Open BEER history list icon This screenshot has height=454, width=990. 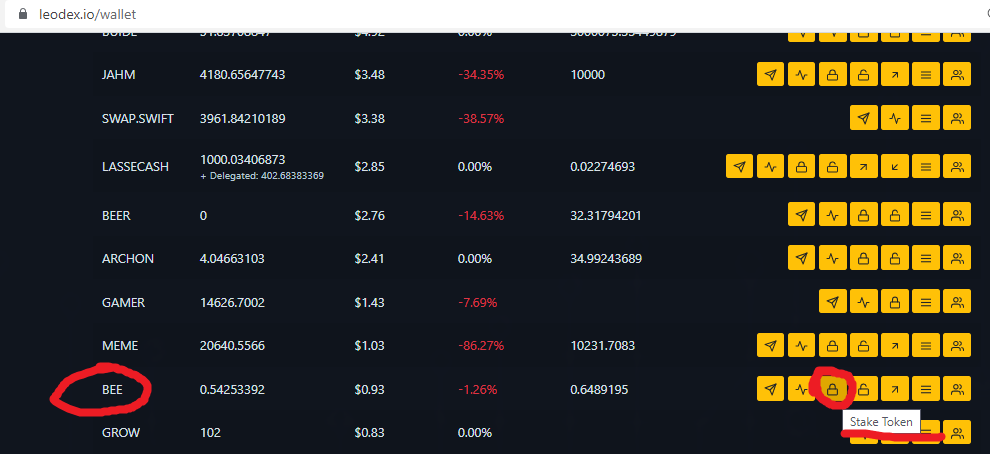pos(926,215)
